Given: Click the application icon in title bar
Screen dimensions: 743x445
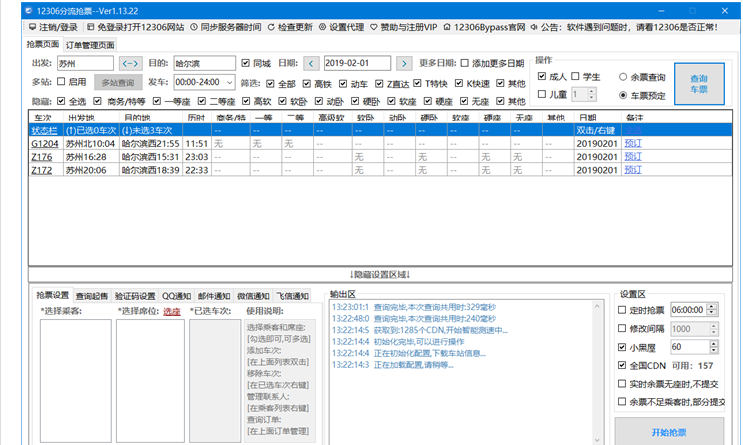Looking at the screenshot, I should (28, 10).
